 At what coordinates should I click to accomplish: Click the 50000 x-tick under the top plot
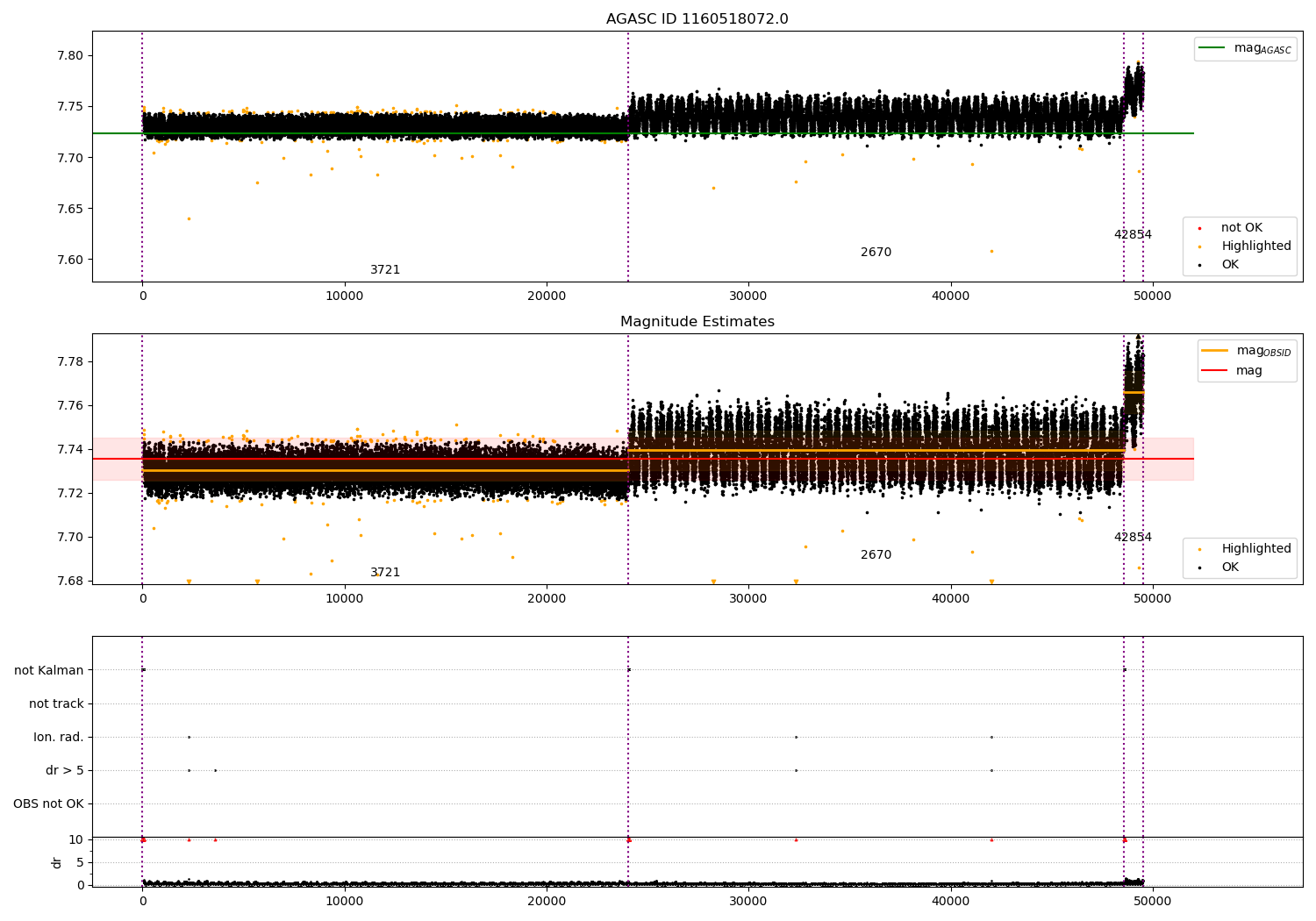(x=1153, y=296)
